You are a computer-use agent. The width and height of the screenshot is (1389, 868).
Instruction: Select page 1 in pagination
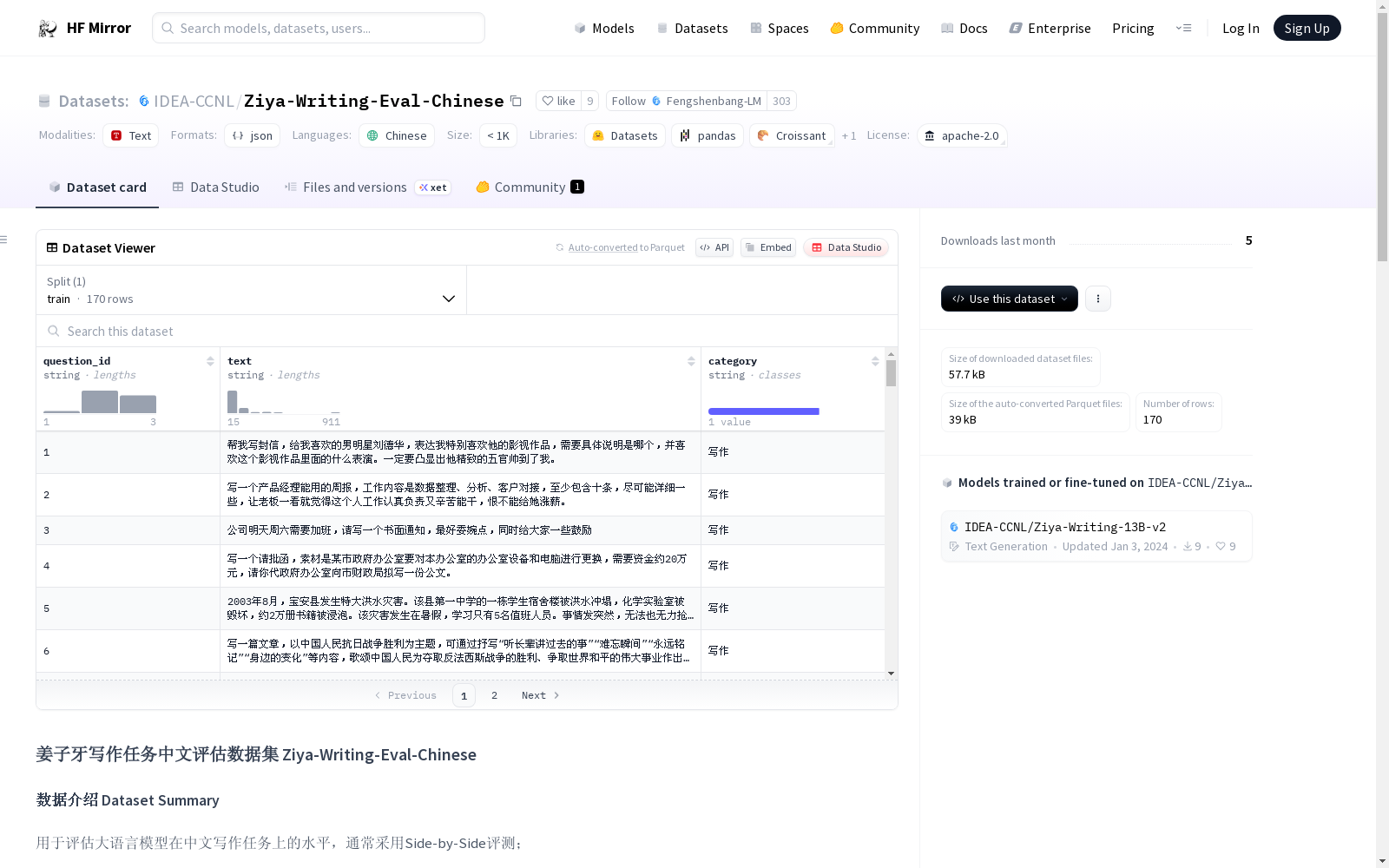(464, 695)
